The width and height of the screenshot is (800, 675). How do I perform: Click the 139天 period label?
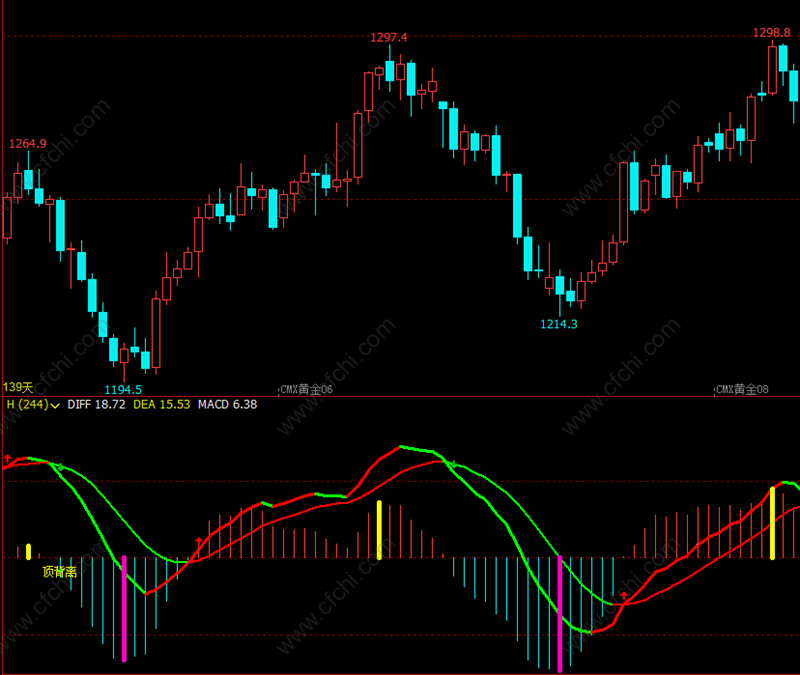coord(18,388)
